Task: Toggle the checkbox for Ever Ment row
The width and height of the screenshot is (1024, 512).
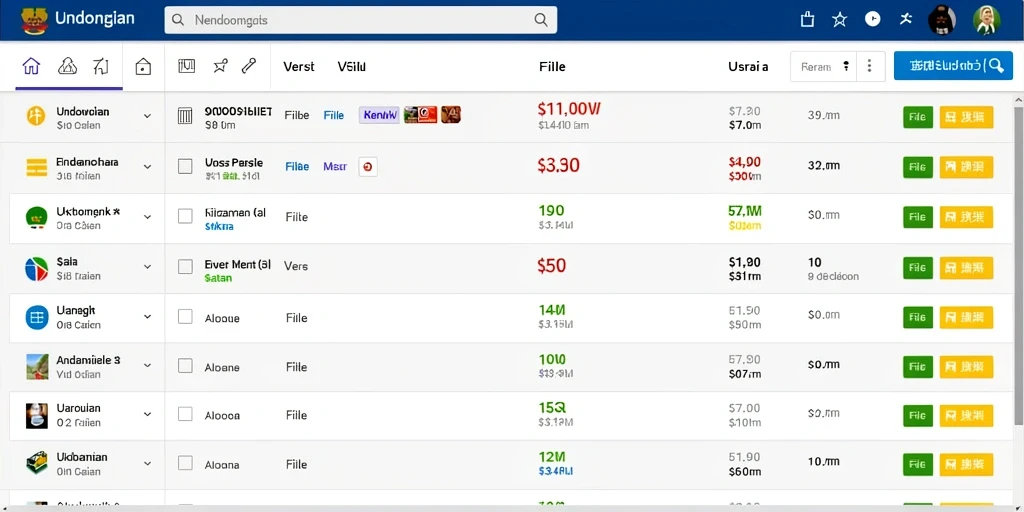Action: pyautogui.click(x=185, y=266)
